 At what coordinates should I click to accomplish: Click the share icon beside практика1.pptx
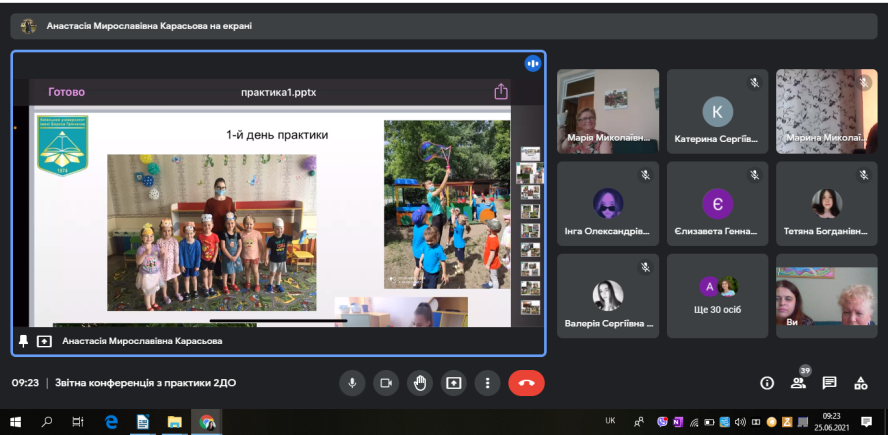(501, 92)
